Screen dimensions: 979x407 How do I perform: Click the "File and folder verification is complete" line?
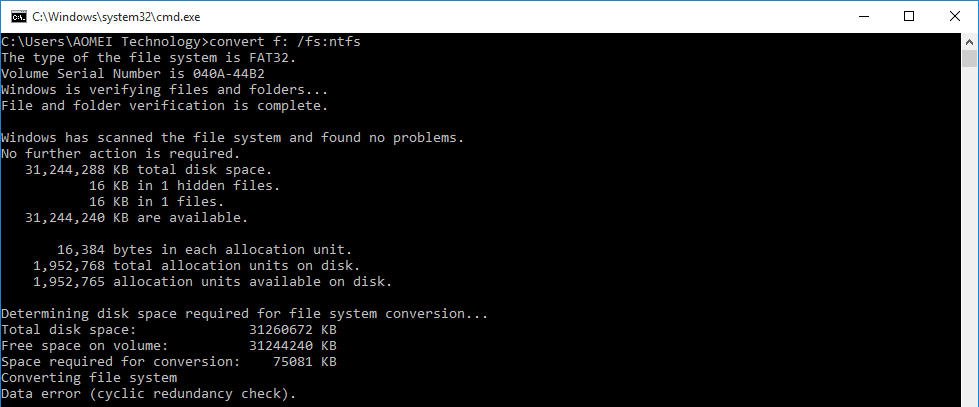coord(165,105)
